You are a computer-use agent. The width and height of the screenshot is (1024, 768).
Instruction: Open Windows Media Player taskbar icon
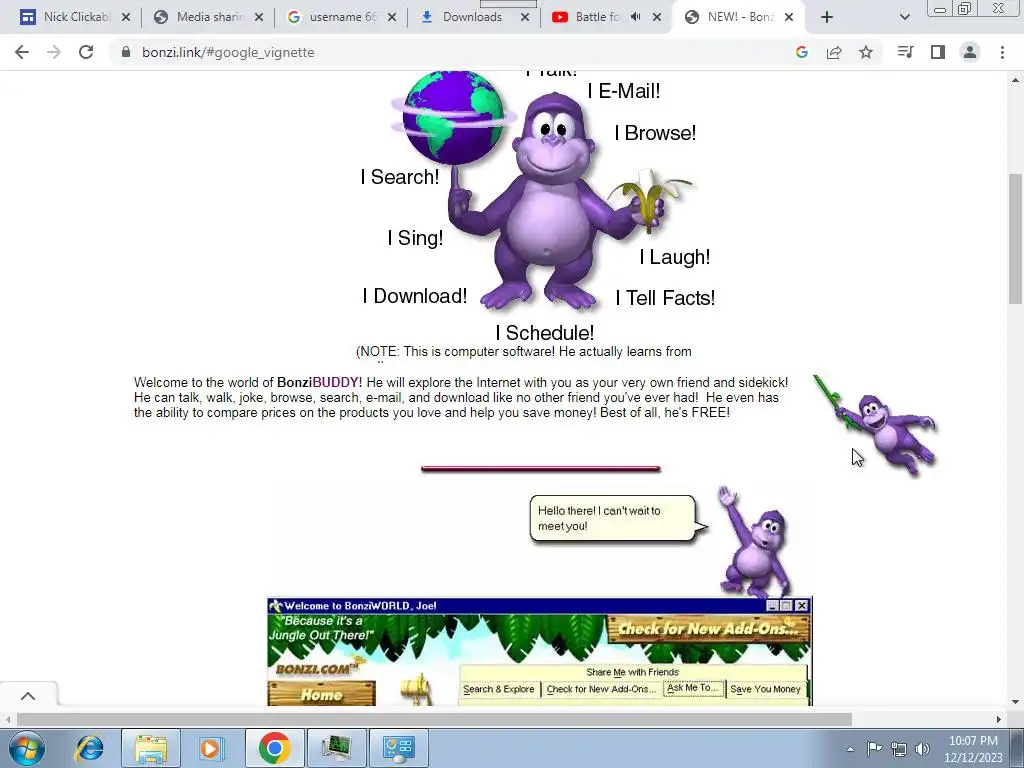tap(210, 748)
